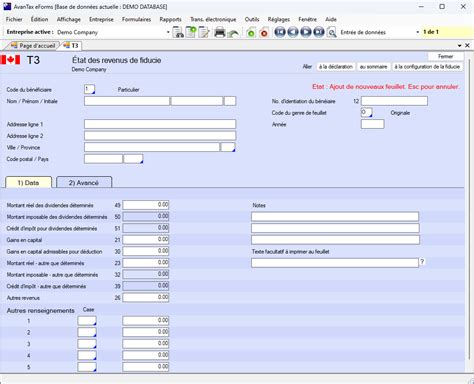
Task: Select the T3 document tab
Action: [71, 46]
